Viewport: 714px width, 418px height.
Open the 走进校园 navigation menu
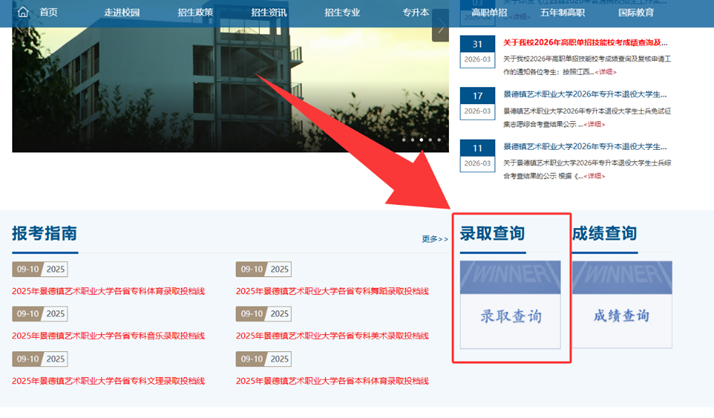122,12
